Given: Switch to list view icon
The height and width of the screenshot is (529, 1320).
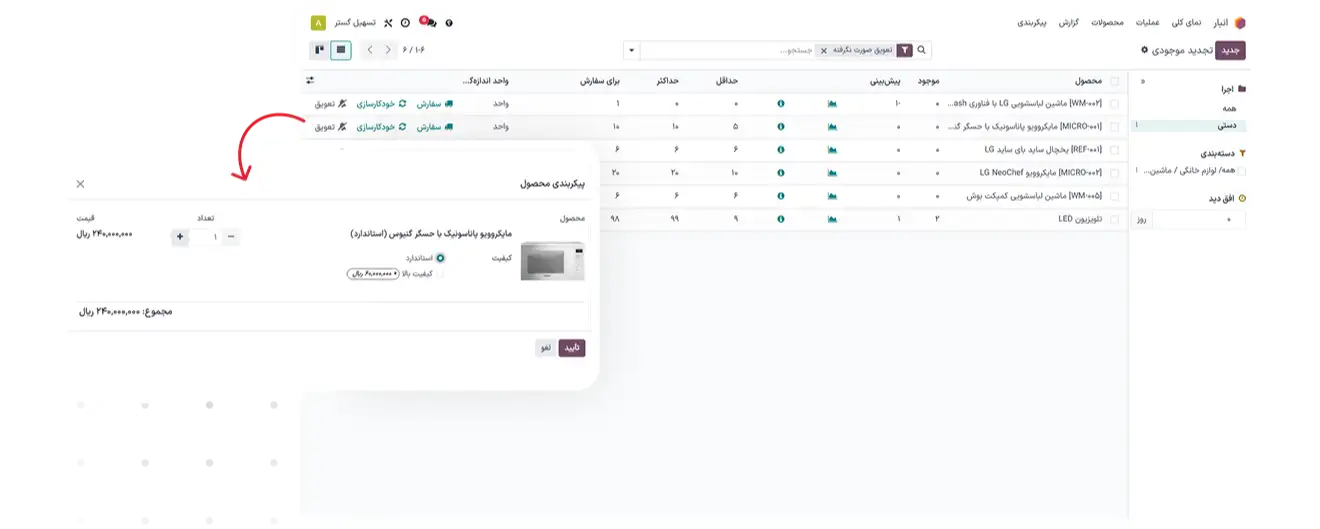Looking at the screenshot, I should 341,49.
